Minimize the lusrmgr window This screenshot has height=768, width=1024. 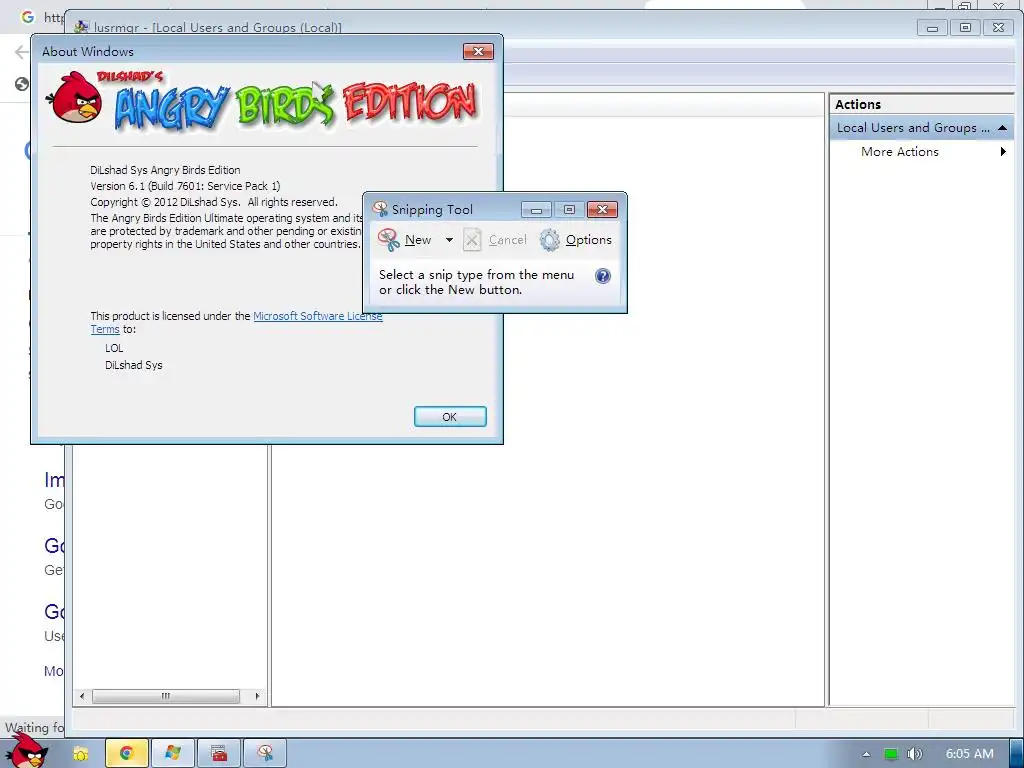[x=933, y=27]
